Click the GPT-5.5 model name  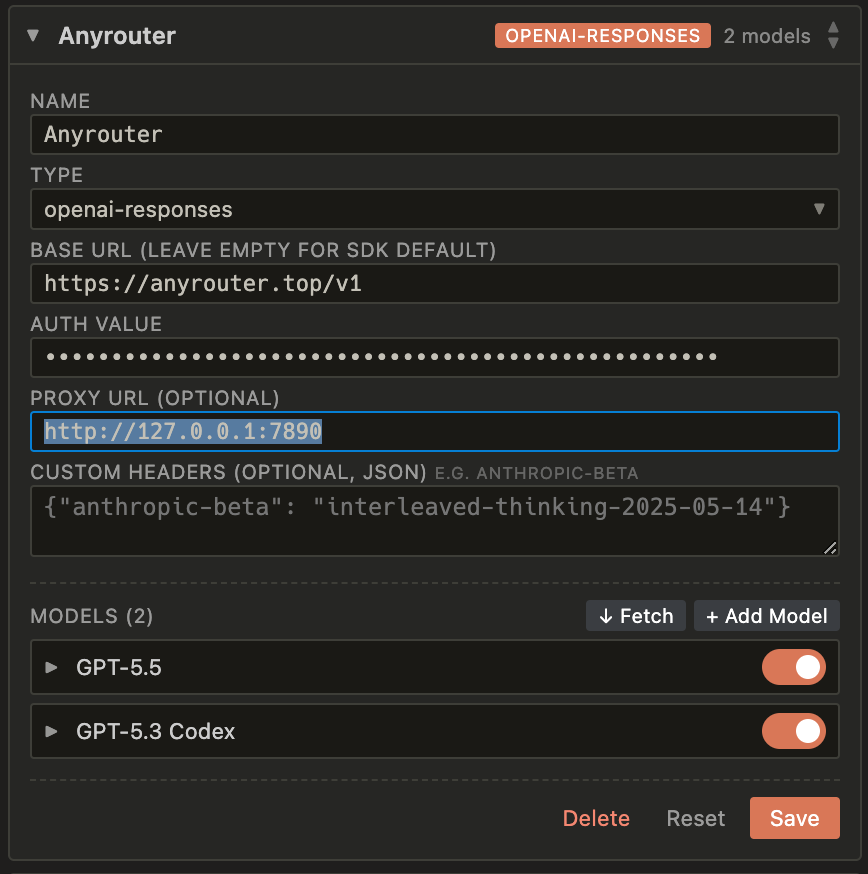pyautogui.click(x=119, y=667)
